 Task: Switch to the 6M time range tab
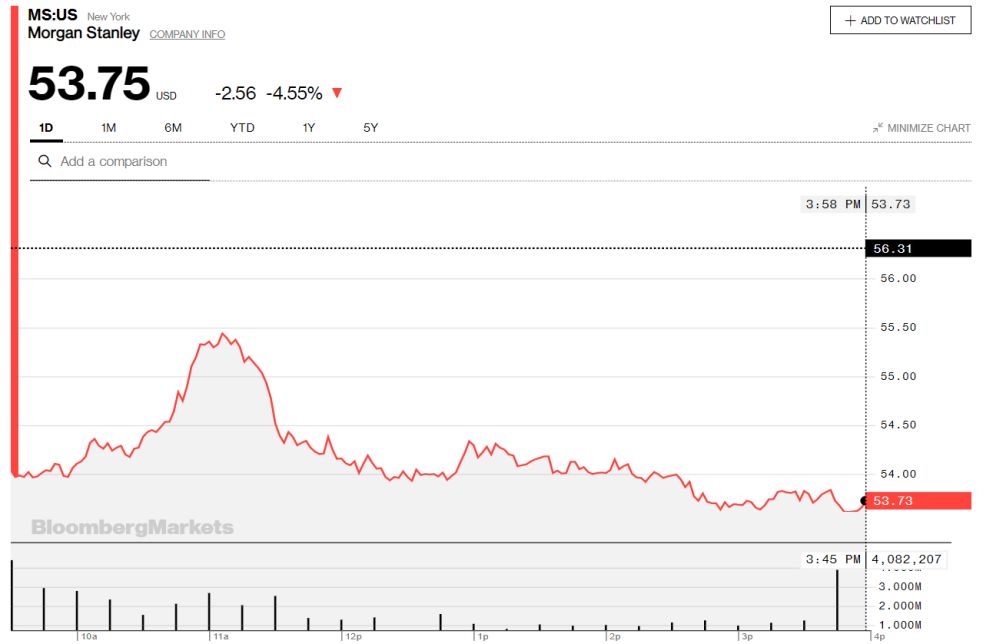[173, 128]
